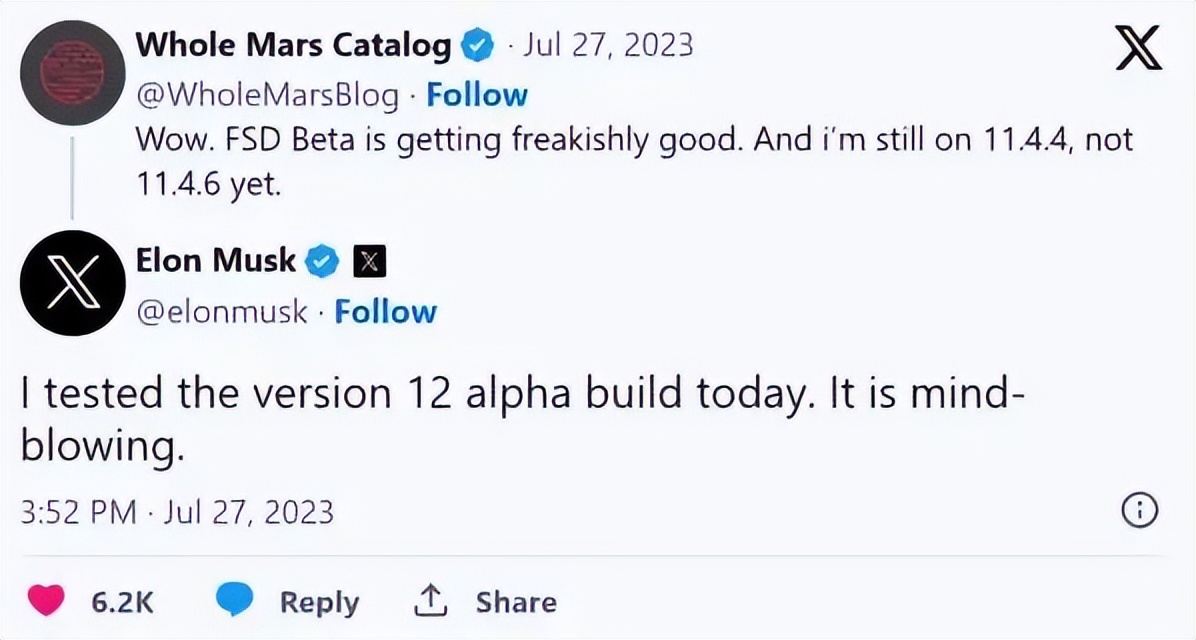1196x640 pixels.
Task: Open the tweet info via the circled-i icon
Action: (1138, 511)
